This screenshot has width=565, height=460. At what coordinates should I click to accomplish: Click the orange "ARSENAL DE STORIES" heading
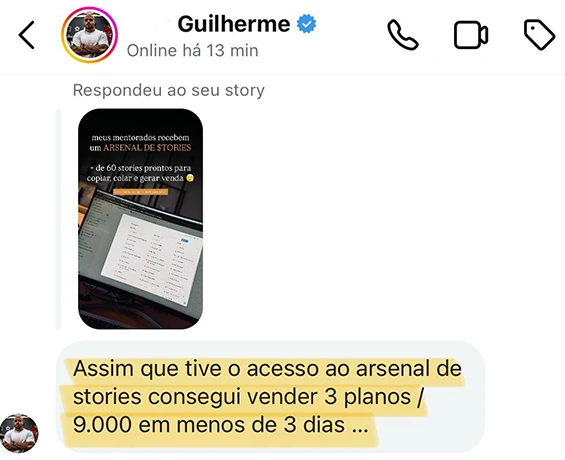click(x=147, y=147)
